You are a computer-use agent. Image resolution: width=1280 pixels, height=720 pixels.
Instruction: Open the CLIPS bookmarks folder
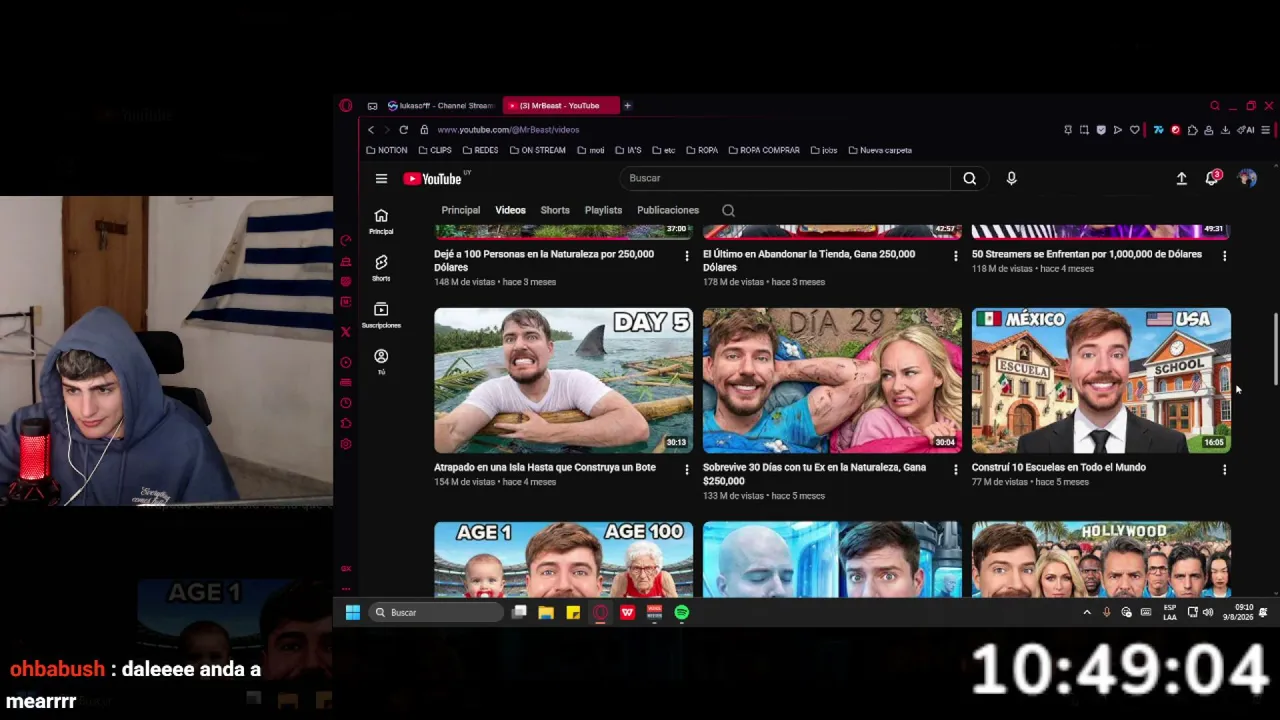[x=435, y=150]
